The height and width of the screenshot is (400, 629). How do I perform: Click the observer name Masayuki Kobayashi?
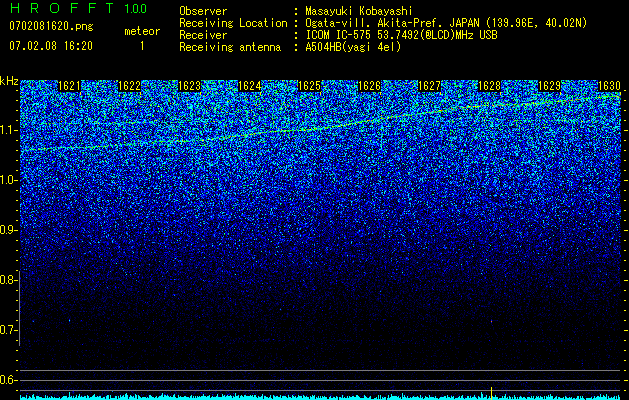pyautogui.click(x=359, y=11)
